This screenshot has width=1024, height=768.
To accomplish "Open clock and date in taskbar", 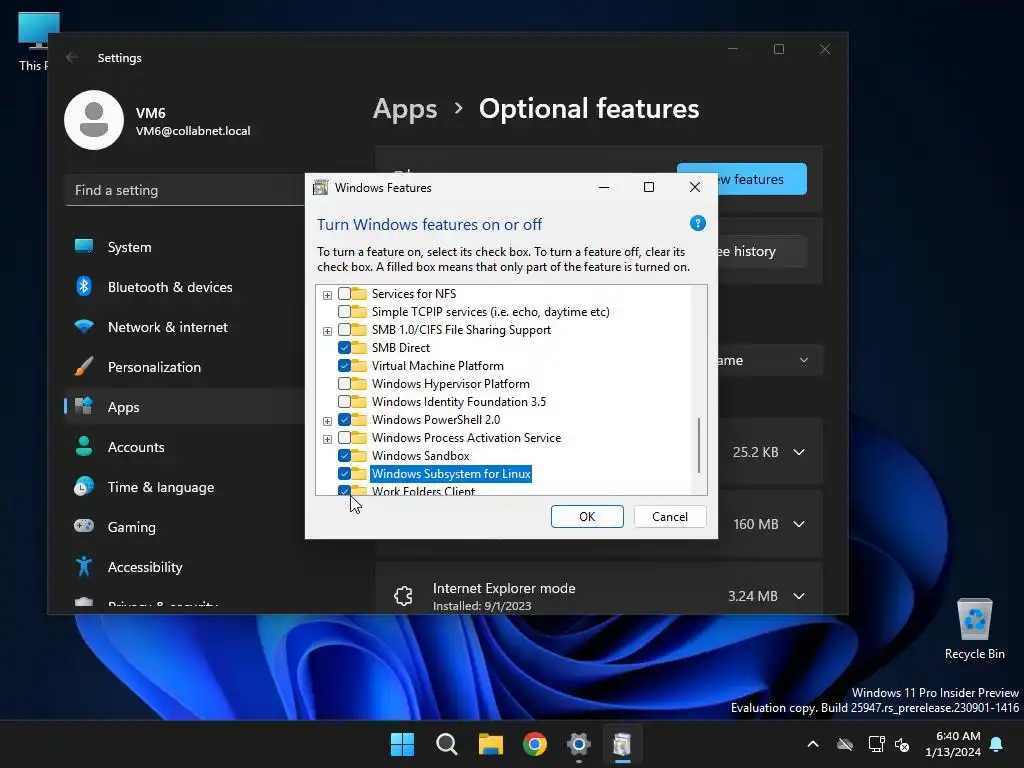I will pos(952,744).
